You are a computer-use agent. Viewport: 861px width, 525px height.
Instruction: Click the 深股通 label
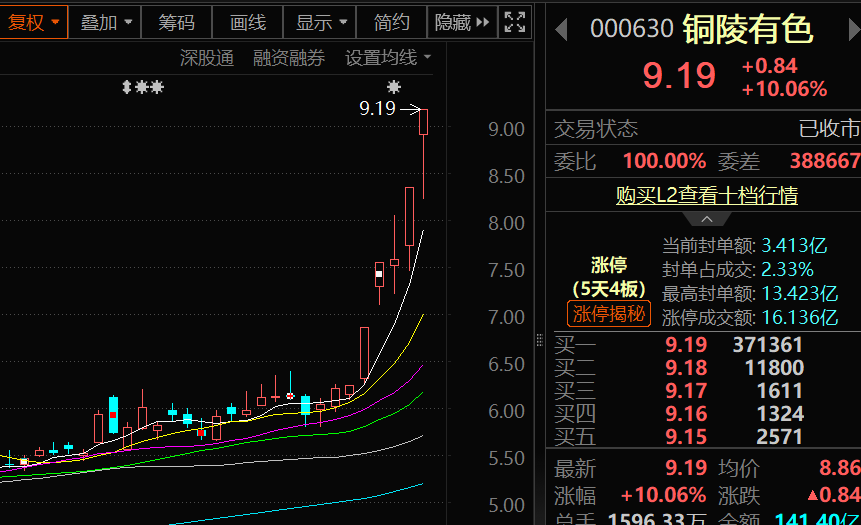pos(207,58)
